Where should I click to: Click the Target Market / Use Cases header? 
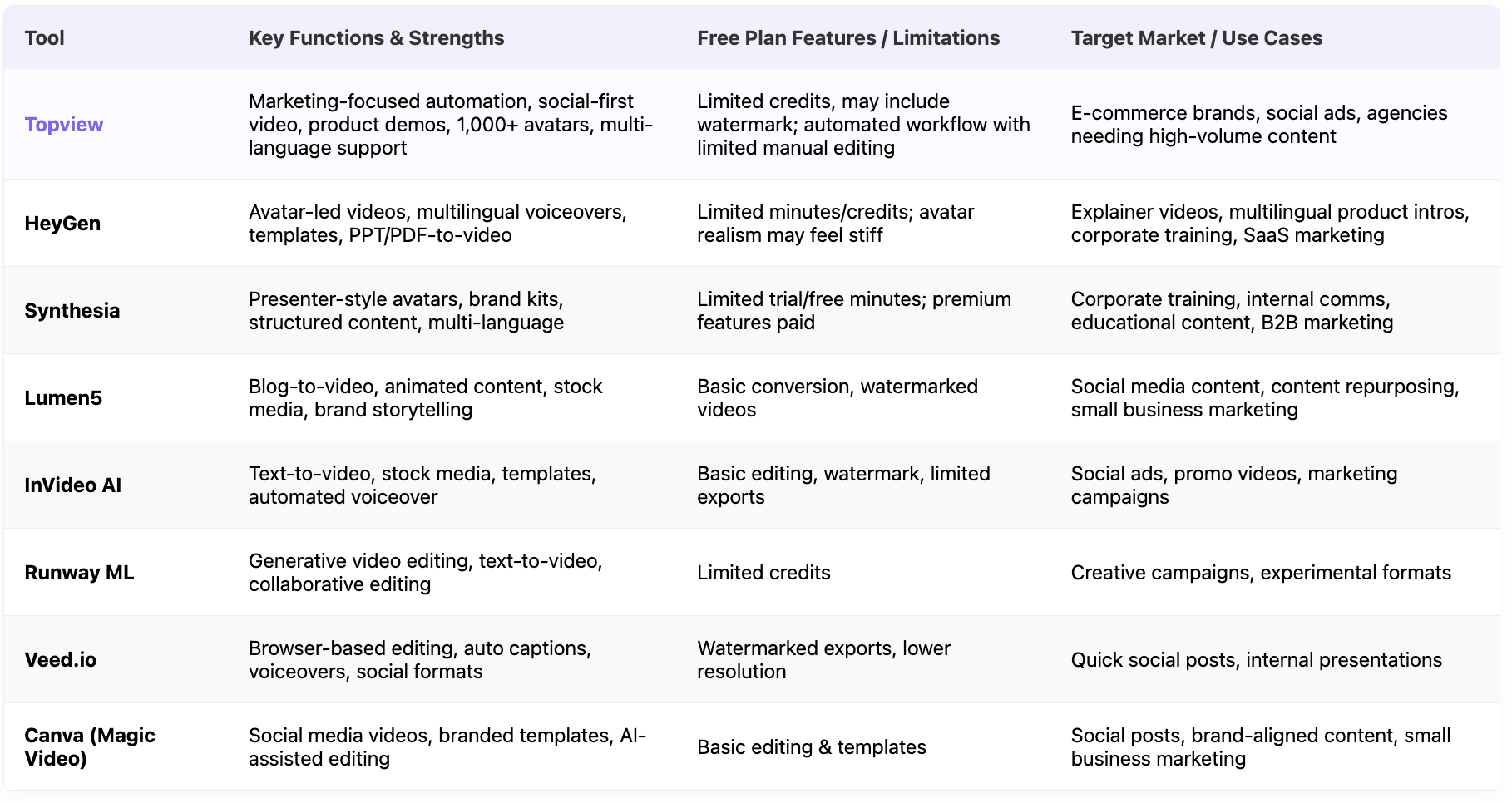(1196, 38)
